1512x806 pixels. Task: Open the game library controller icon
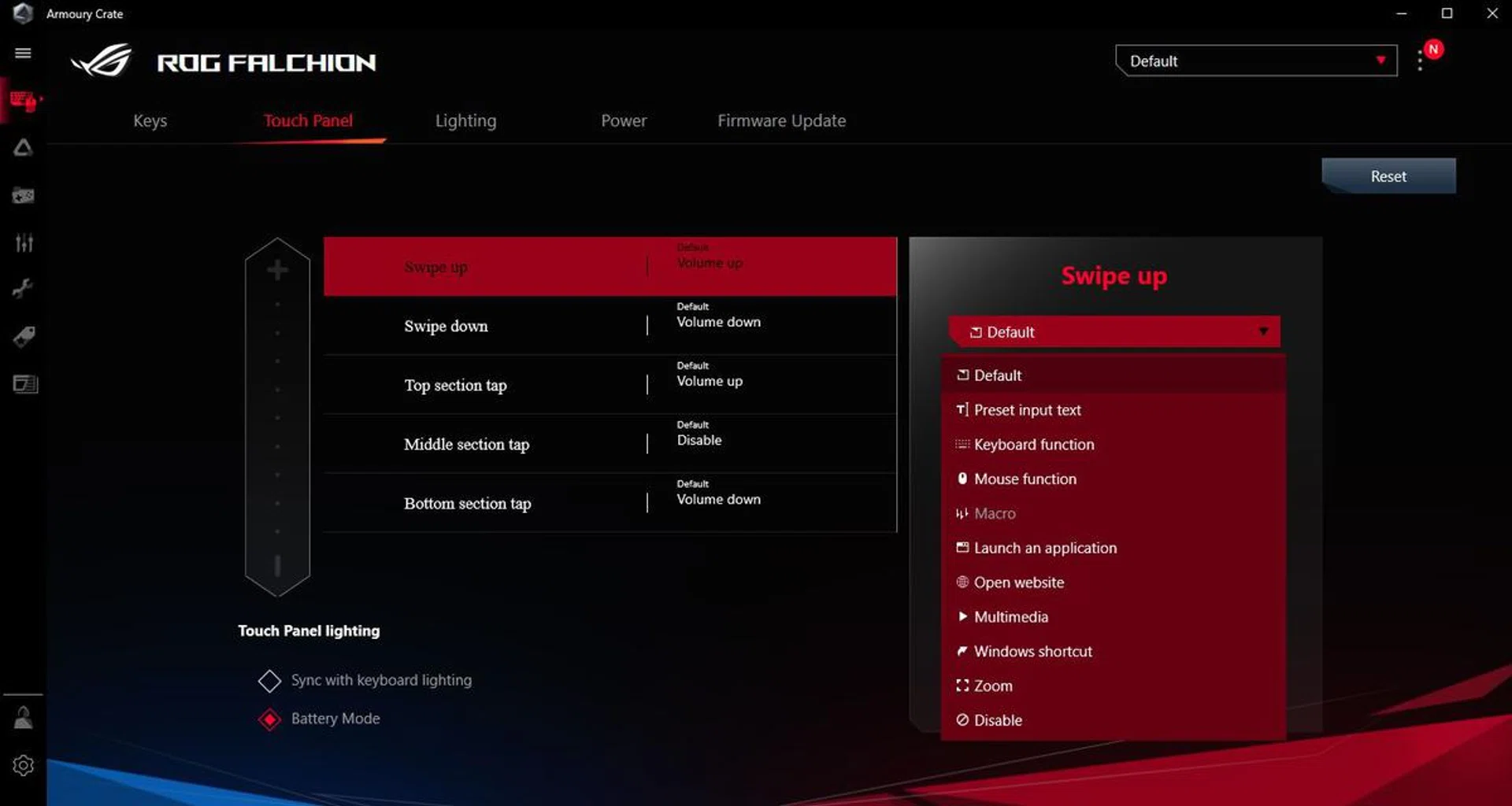coord(23,195)
